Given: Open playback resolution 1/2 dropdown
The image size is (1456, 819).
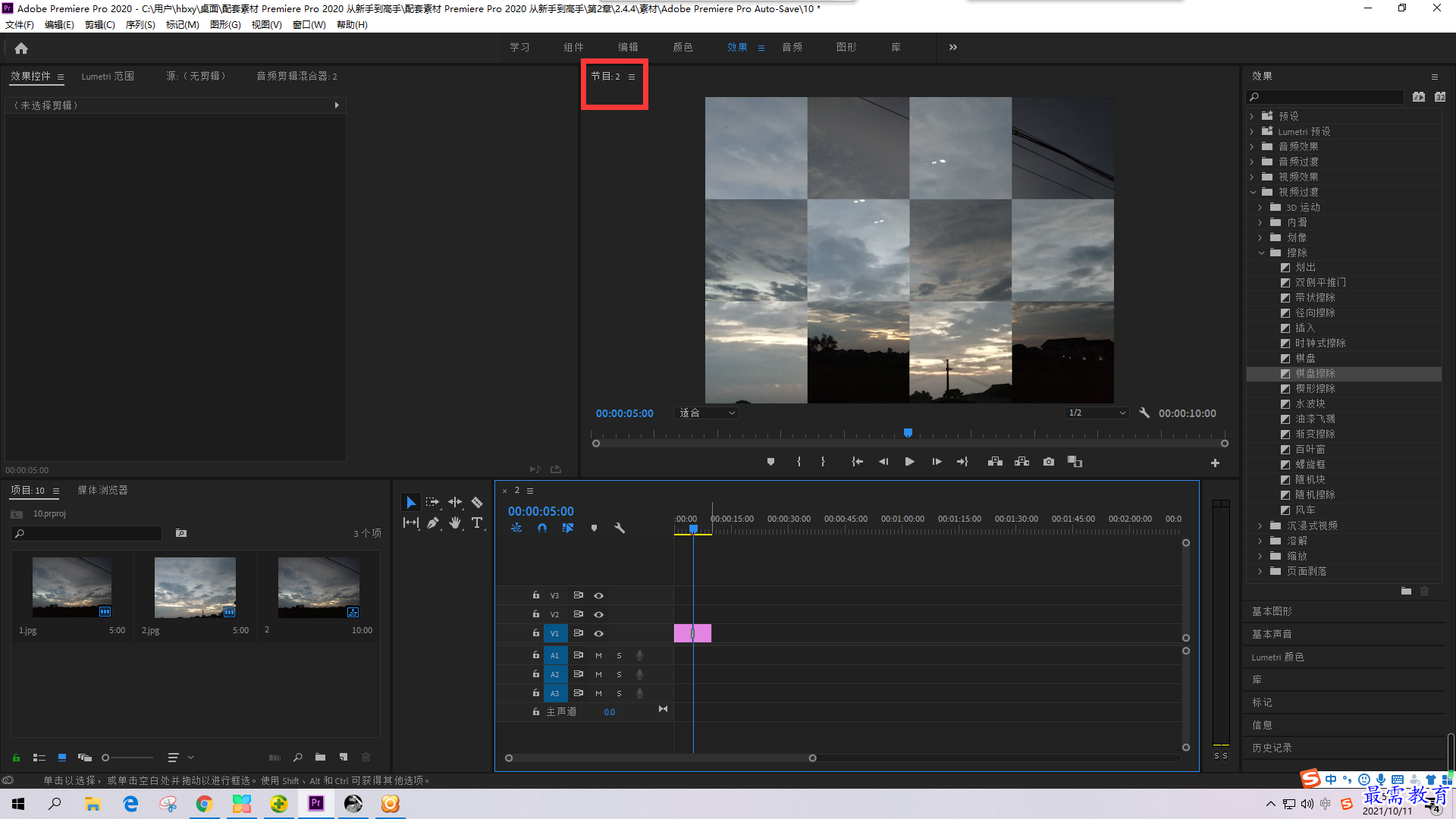Looking at the screenshot, I should pyautogui.click(x=1097, y=413).
